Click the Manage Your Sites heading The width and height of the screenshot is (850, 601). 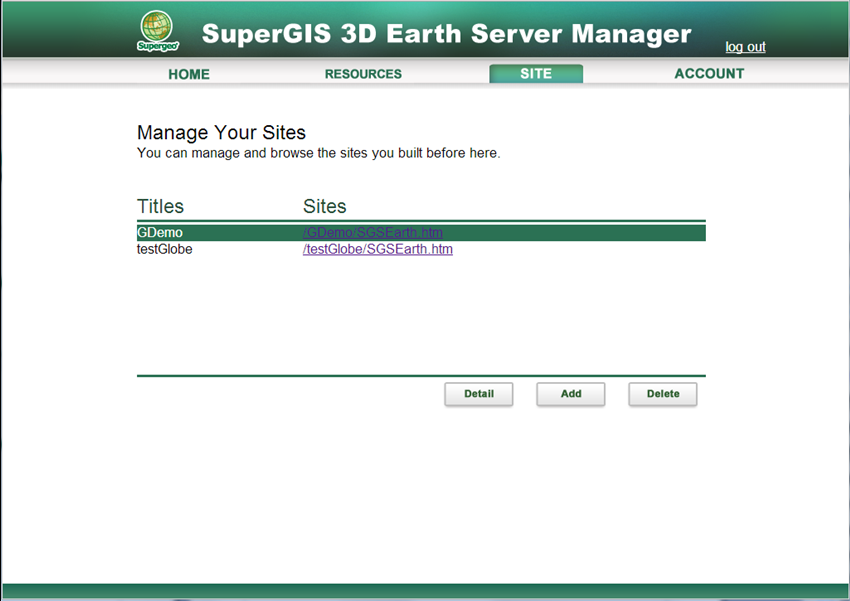[221, 133]
